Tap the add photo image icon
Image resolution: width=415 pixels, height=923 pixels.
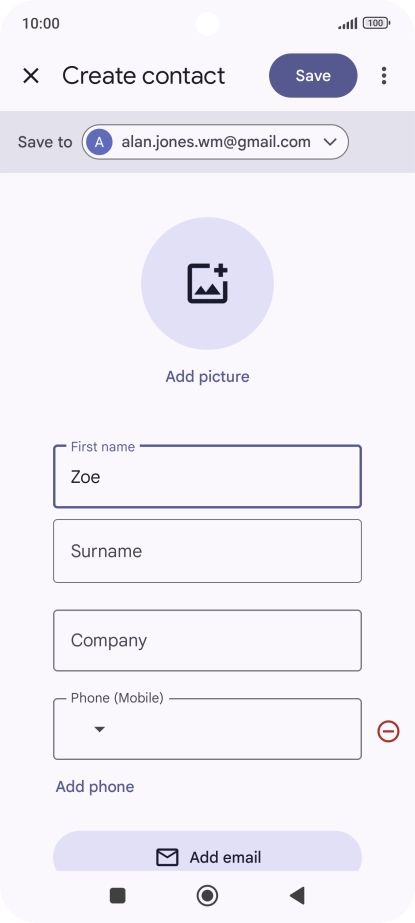[x=208, y=284]
